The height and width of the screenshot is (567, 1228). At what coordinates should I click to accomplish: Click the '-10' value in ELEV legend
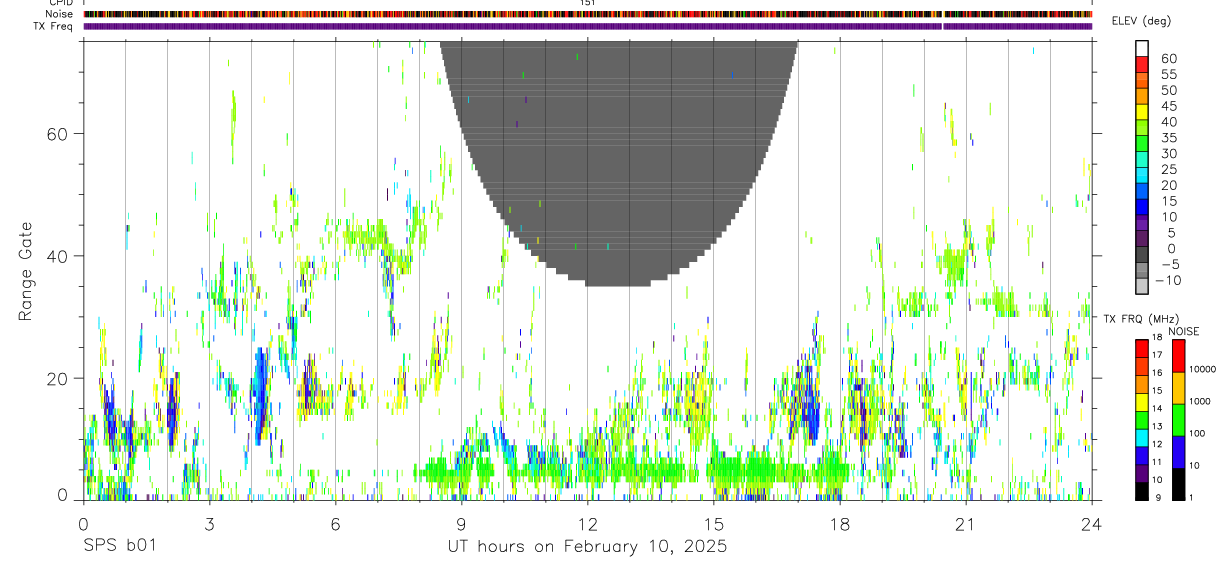tap(1167, 281)
